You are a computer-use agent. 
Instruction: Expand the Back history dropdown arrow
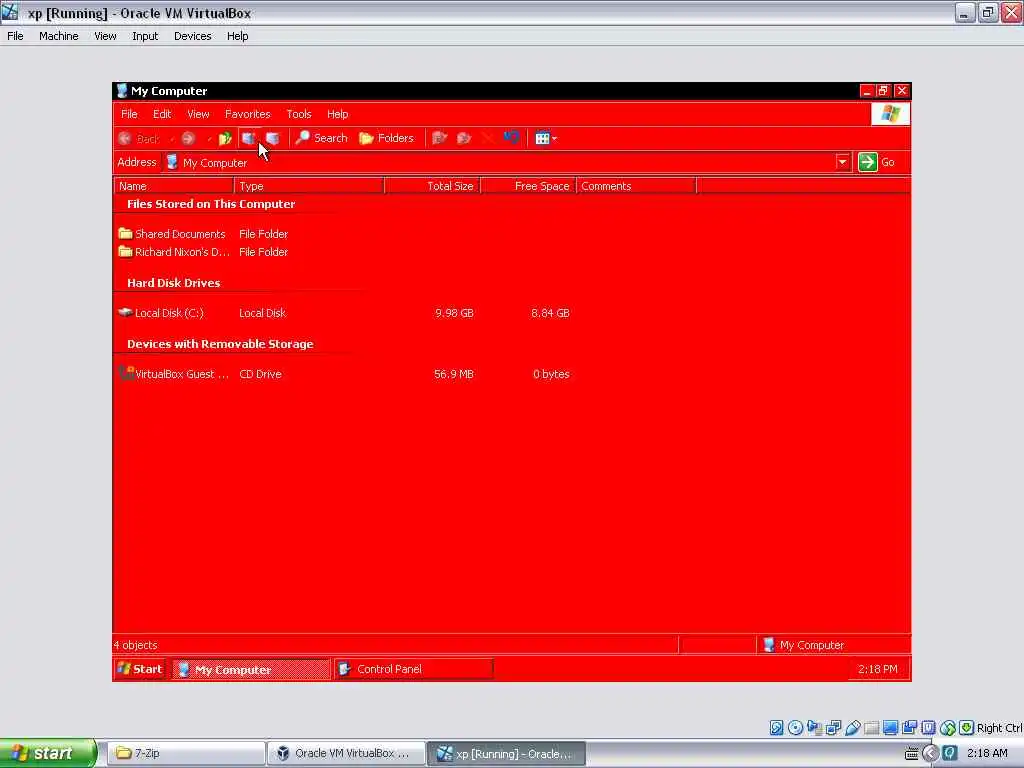coord(171,139)
